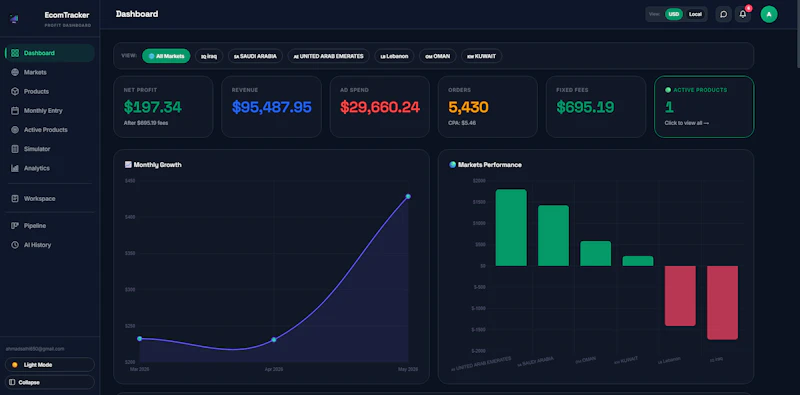Switch currency view to USD

[673, 14]
